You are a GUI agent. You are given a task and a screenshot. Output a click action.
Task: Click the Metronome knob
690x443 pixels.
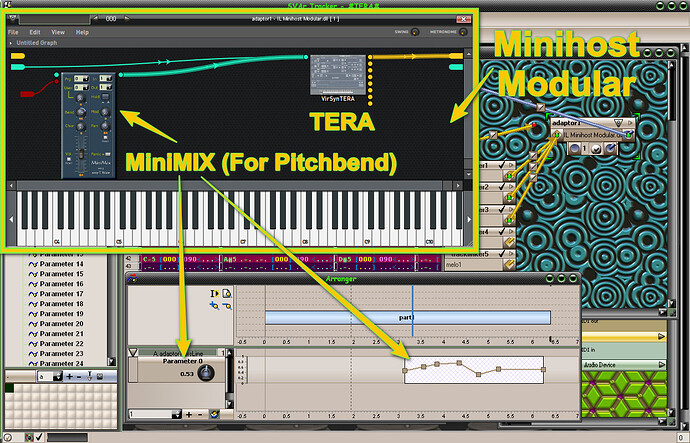(x=462, y=32)
